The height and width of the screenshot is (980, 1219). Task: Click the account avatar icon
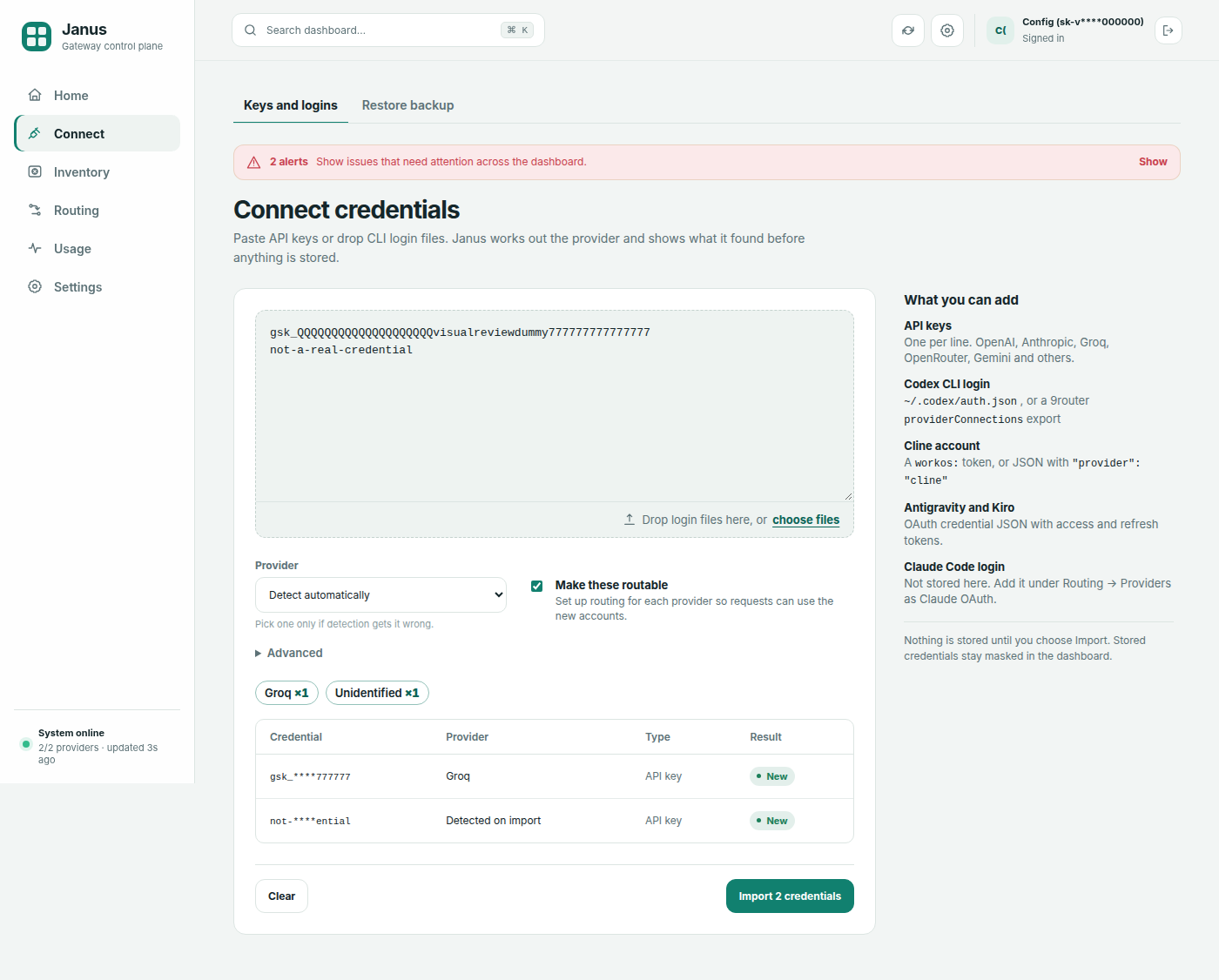tap(1000, 30)
